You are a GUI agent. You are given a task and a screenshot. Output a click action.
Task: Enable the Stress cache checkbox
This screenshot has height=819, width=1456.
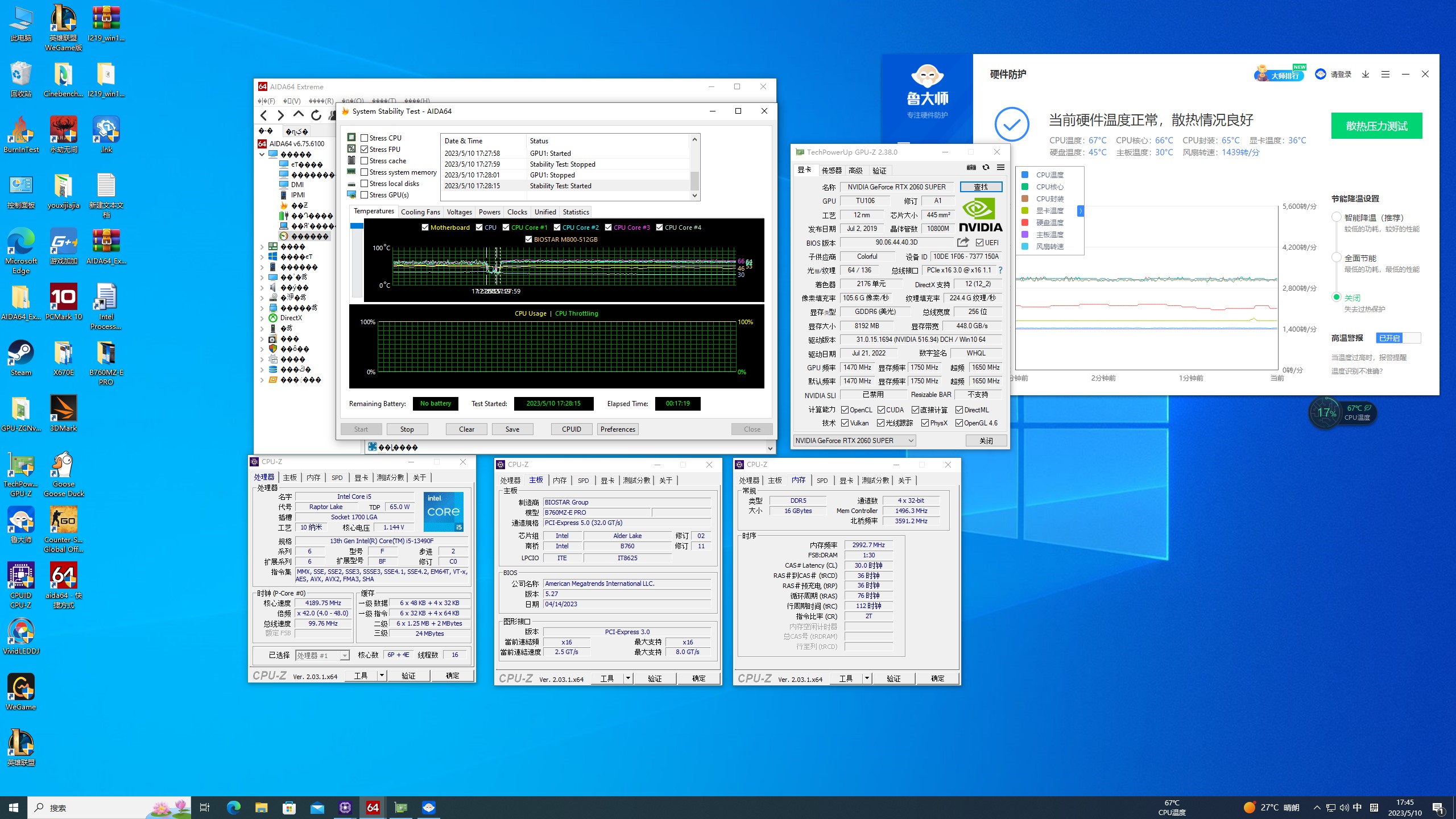coord(365,160)
